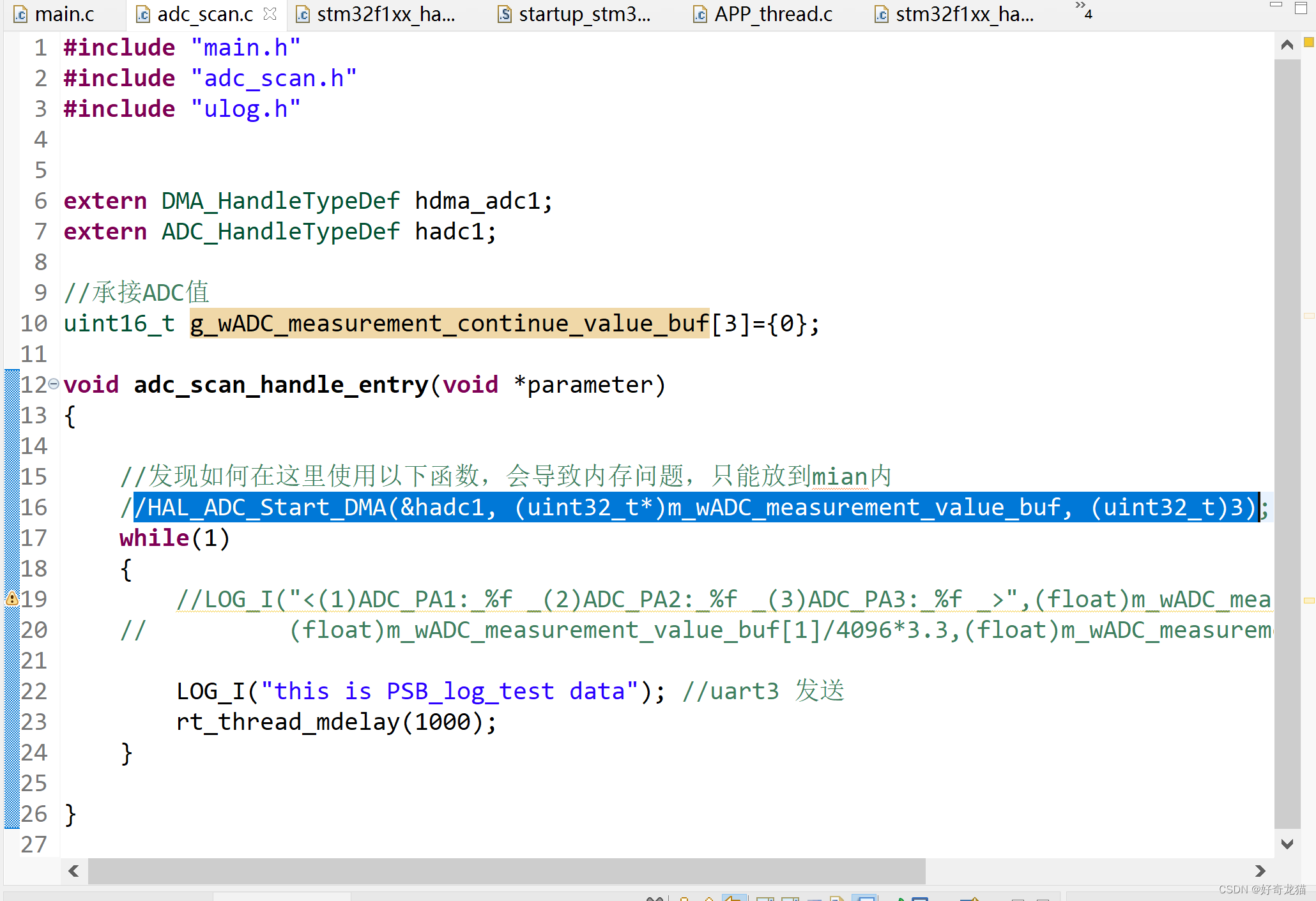Click the overview ruler mark near line 10

[x=1308, y=316]
